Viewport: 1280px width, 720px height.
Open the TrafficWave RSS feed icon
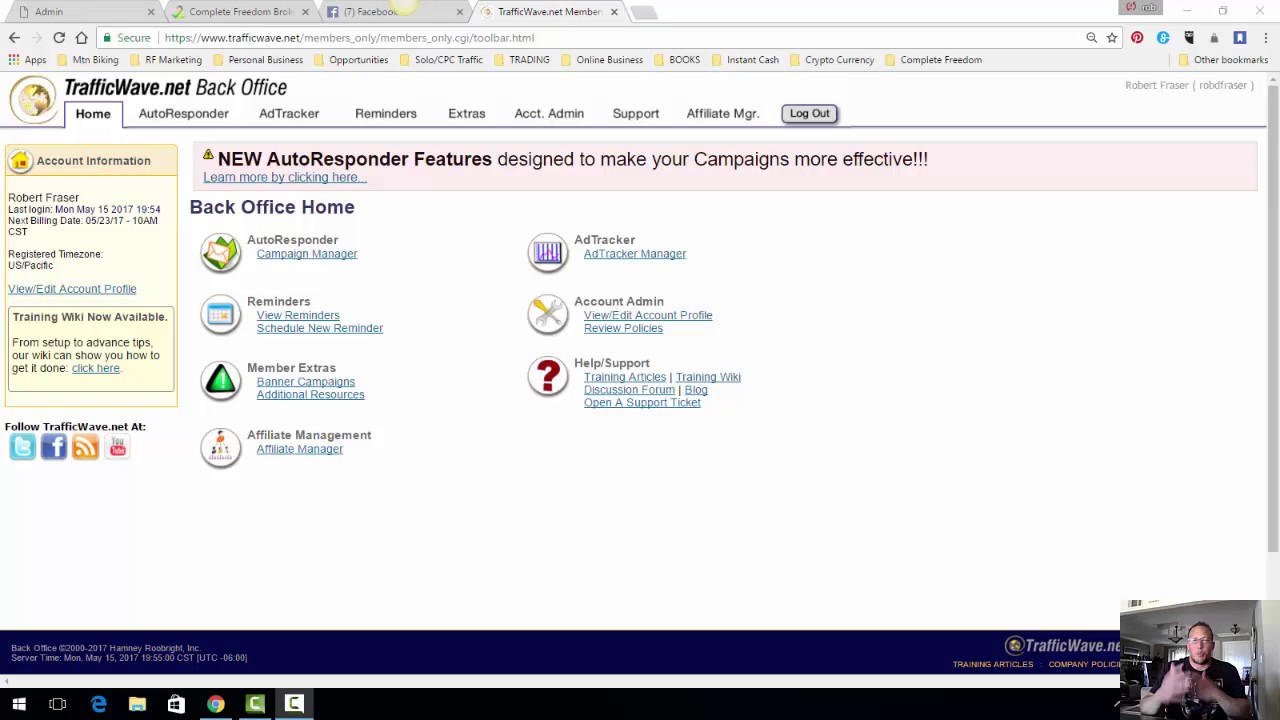[x=86, y=447]
